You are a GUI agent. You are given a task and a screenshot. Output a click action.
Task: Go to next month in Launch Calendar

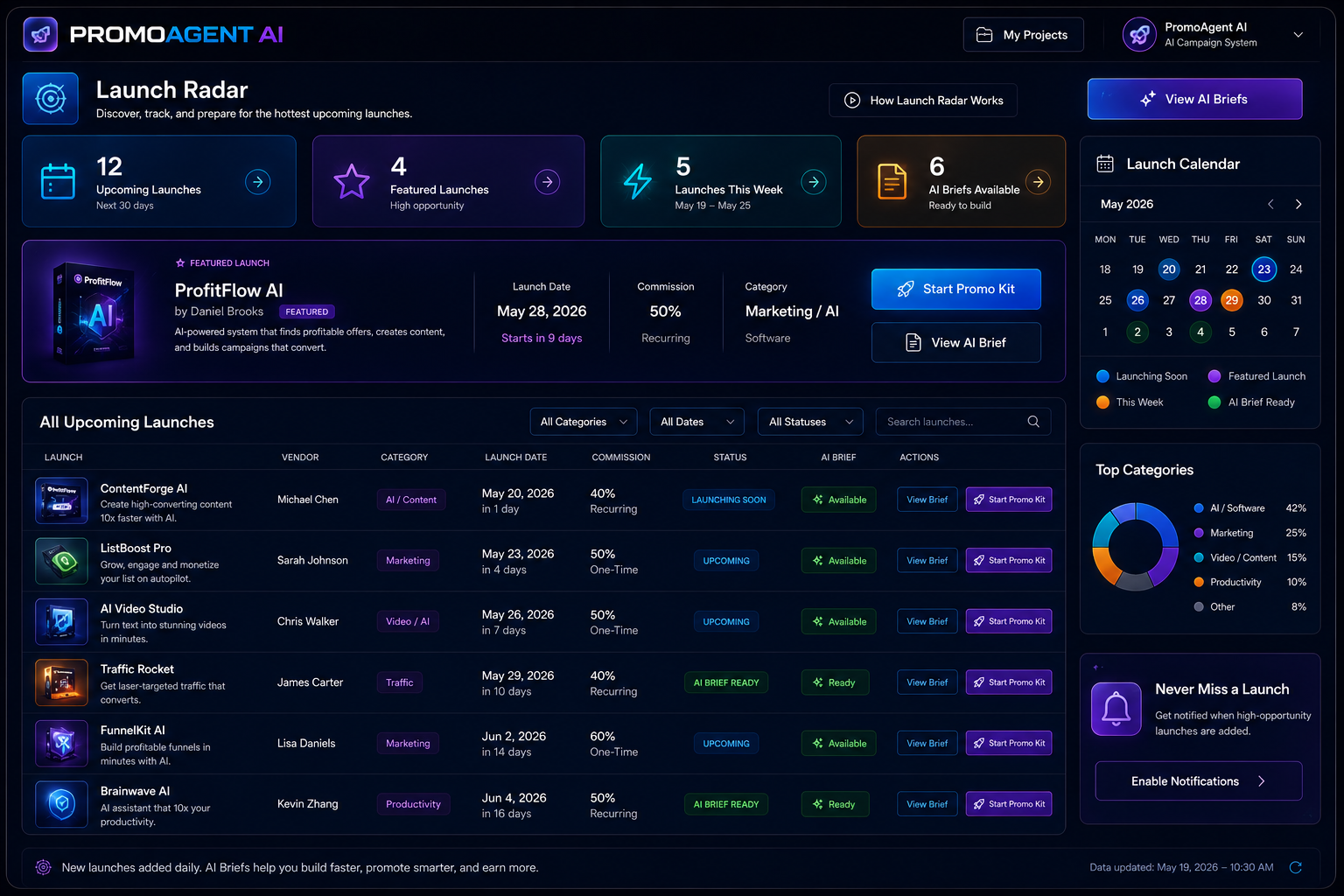point(1298,204)
